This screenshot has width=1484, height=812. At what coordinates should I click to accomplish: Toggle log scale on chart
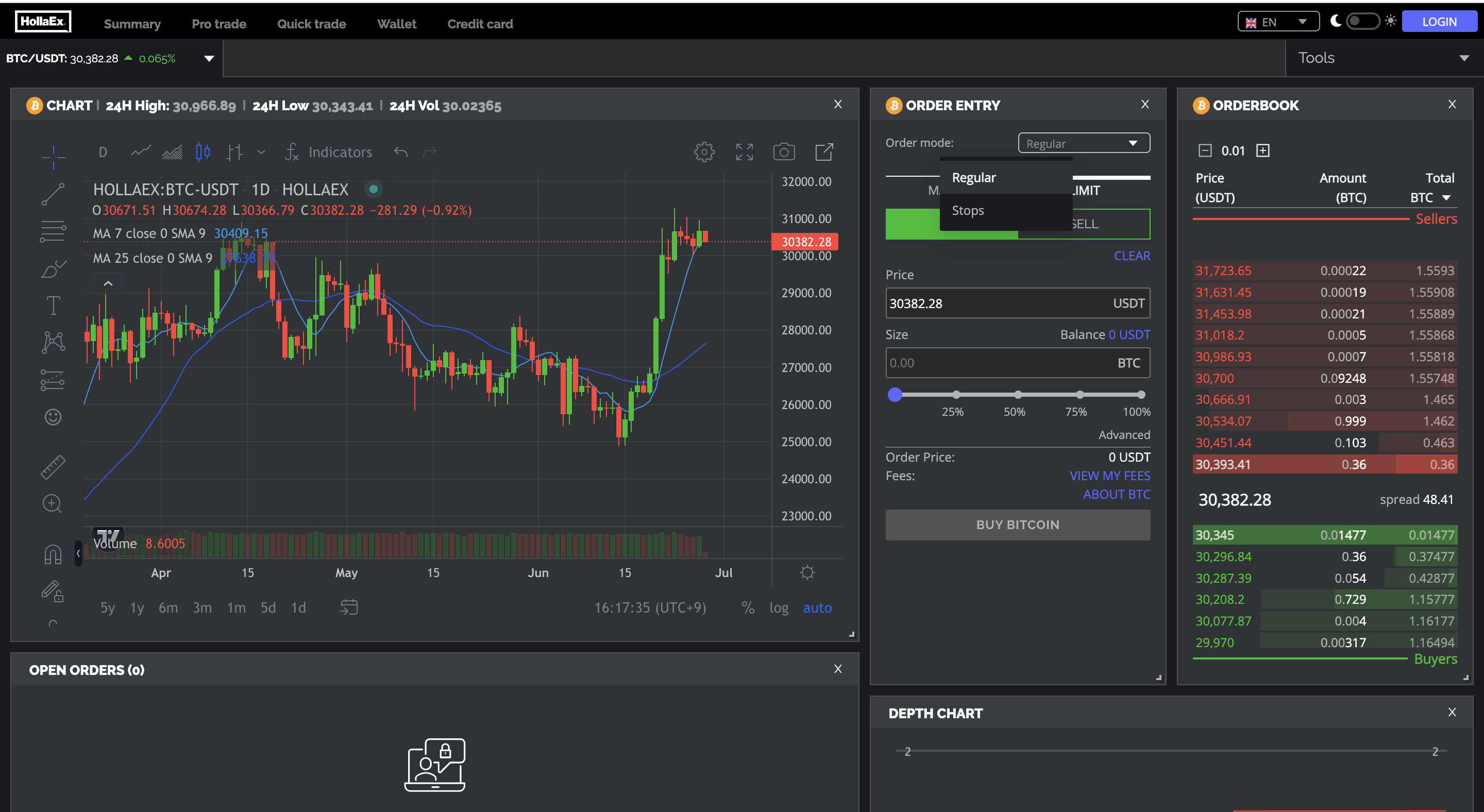point(778,607)
